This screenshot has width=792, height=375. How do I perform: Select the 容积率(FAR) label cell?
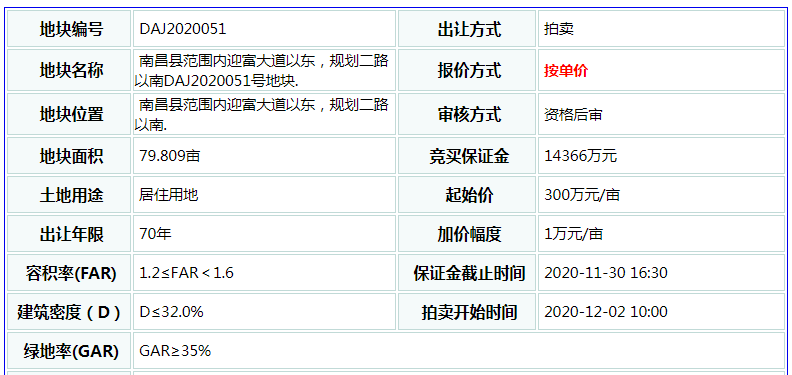(69, 272)
